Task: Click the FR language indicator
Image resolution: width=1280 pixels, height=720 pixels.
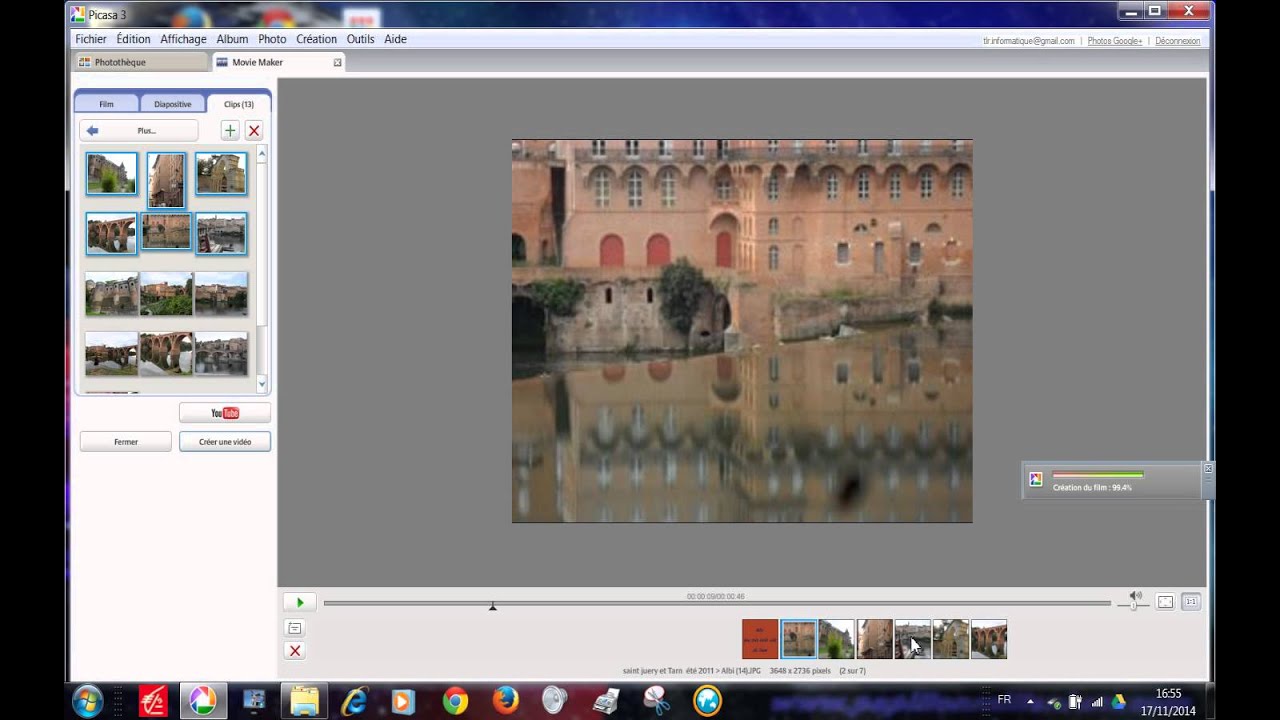Action: 1004,700
